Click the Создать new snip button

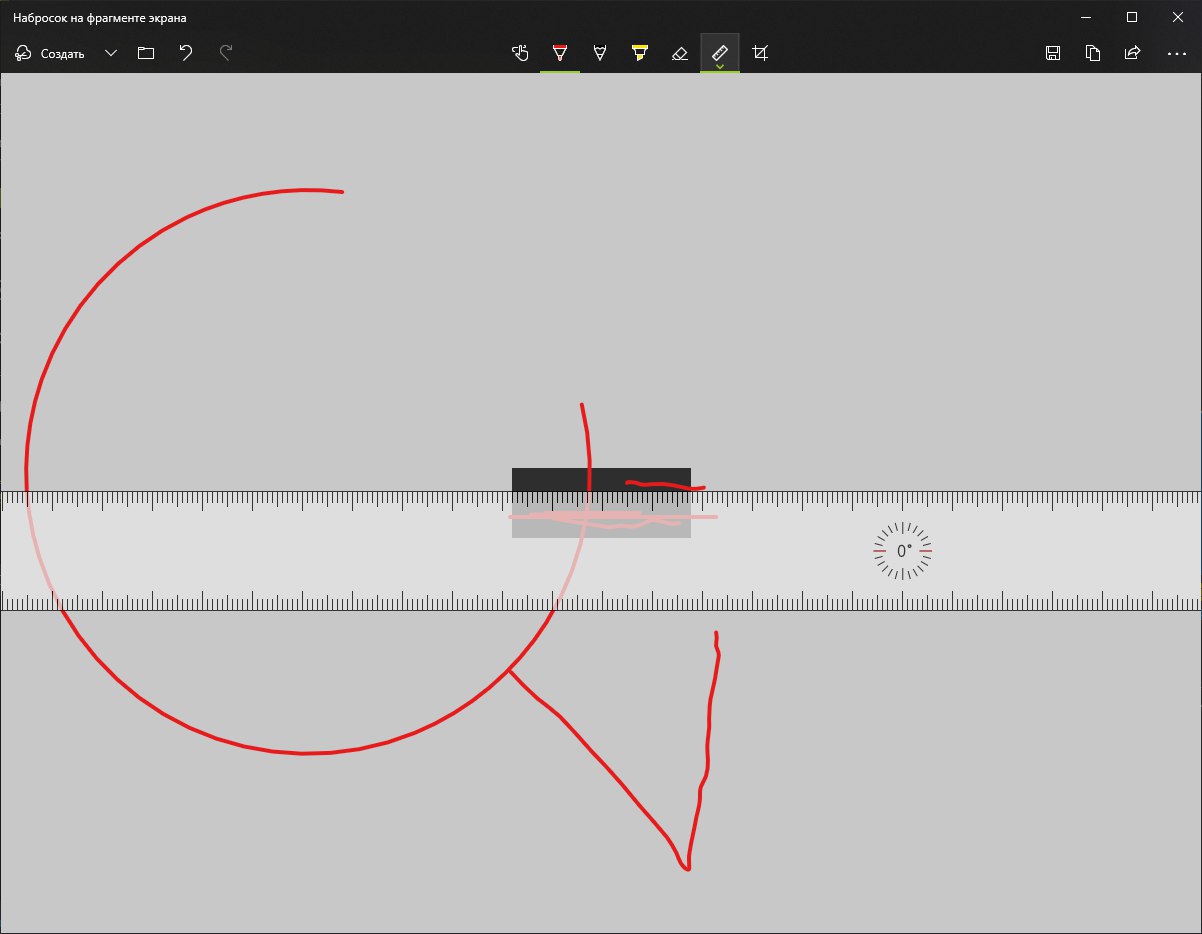[x=50, y=53]
